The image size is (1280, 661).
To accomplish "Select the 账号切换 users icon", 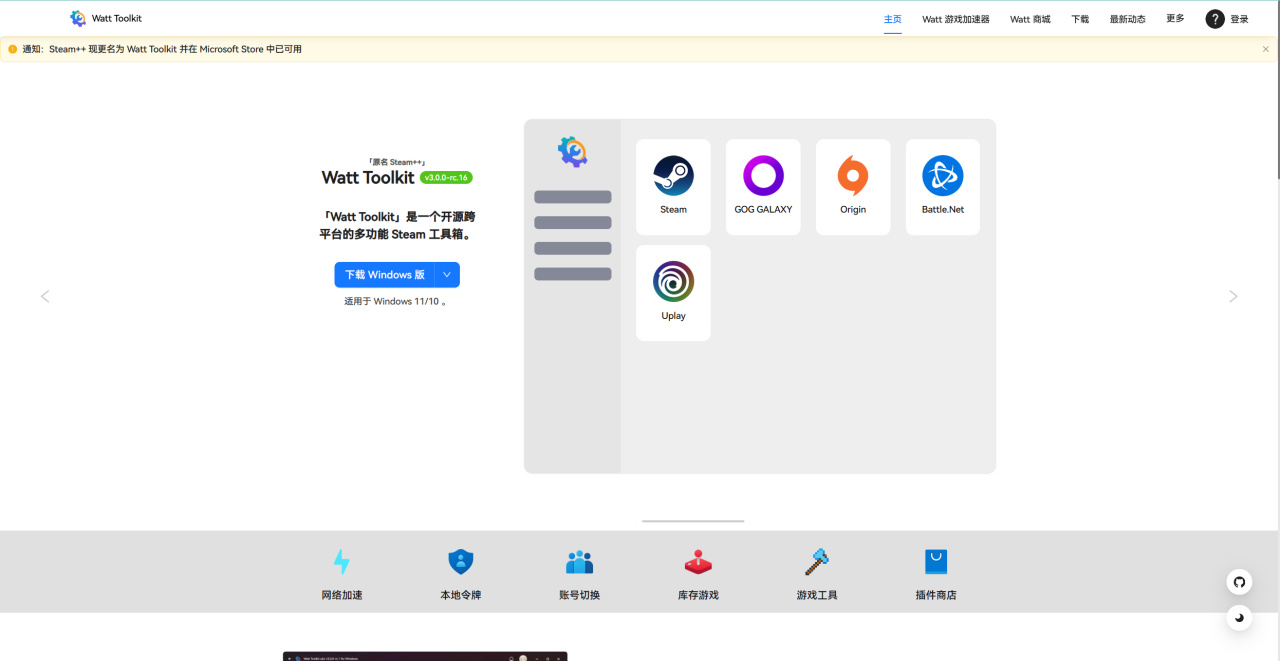I will (580, 562).
